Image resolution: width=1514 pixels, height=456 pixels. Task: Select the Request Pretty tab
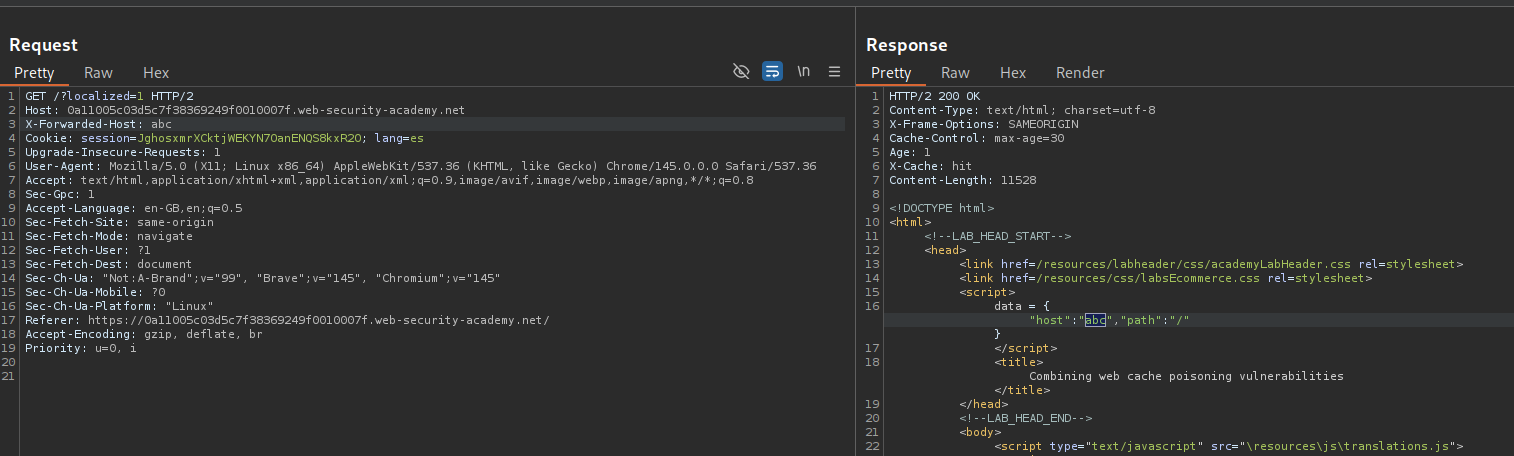click(x=34, y=72)
